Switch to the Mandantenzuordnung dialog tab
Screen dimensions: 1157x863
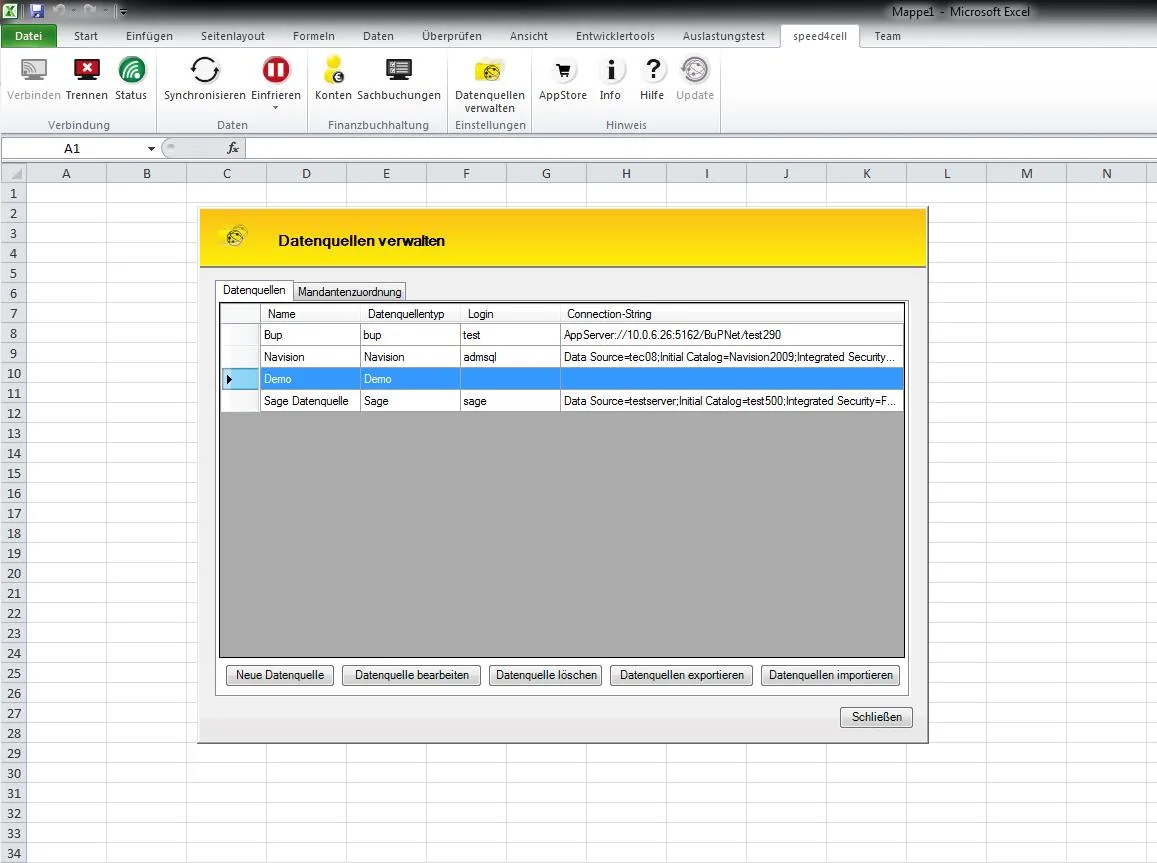point(350,292)
